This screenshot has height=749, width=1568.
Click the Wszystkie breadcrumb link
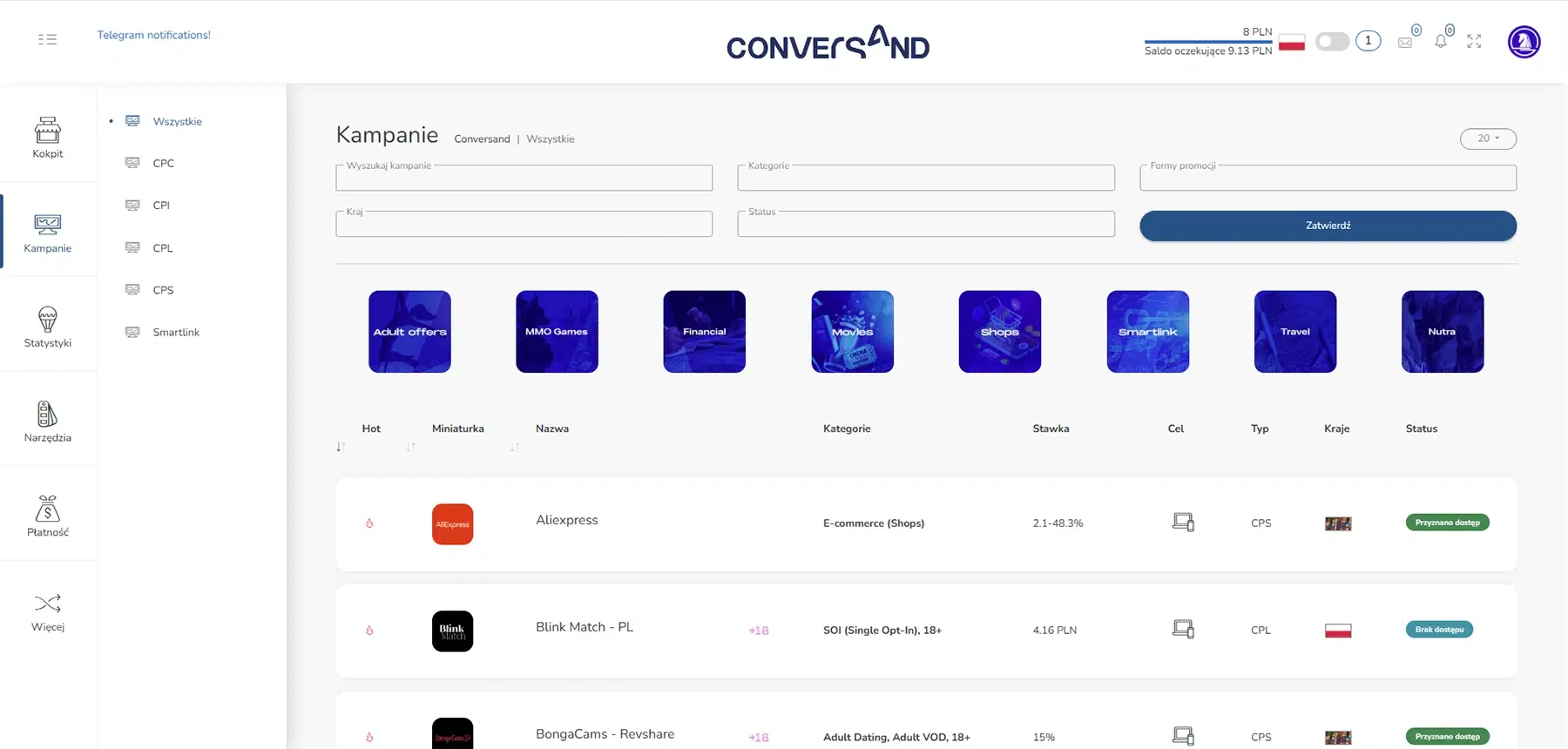click(x=551, y=139)
